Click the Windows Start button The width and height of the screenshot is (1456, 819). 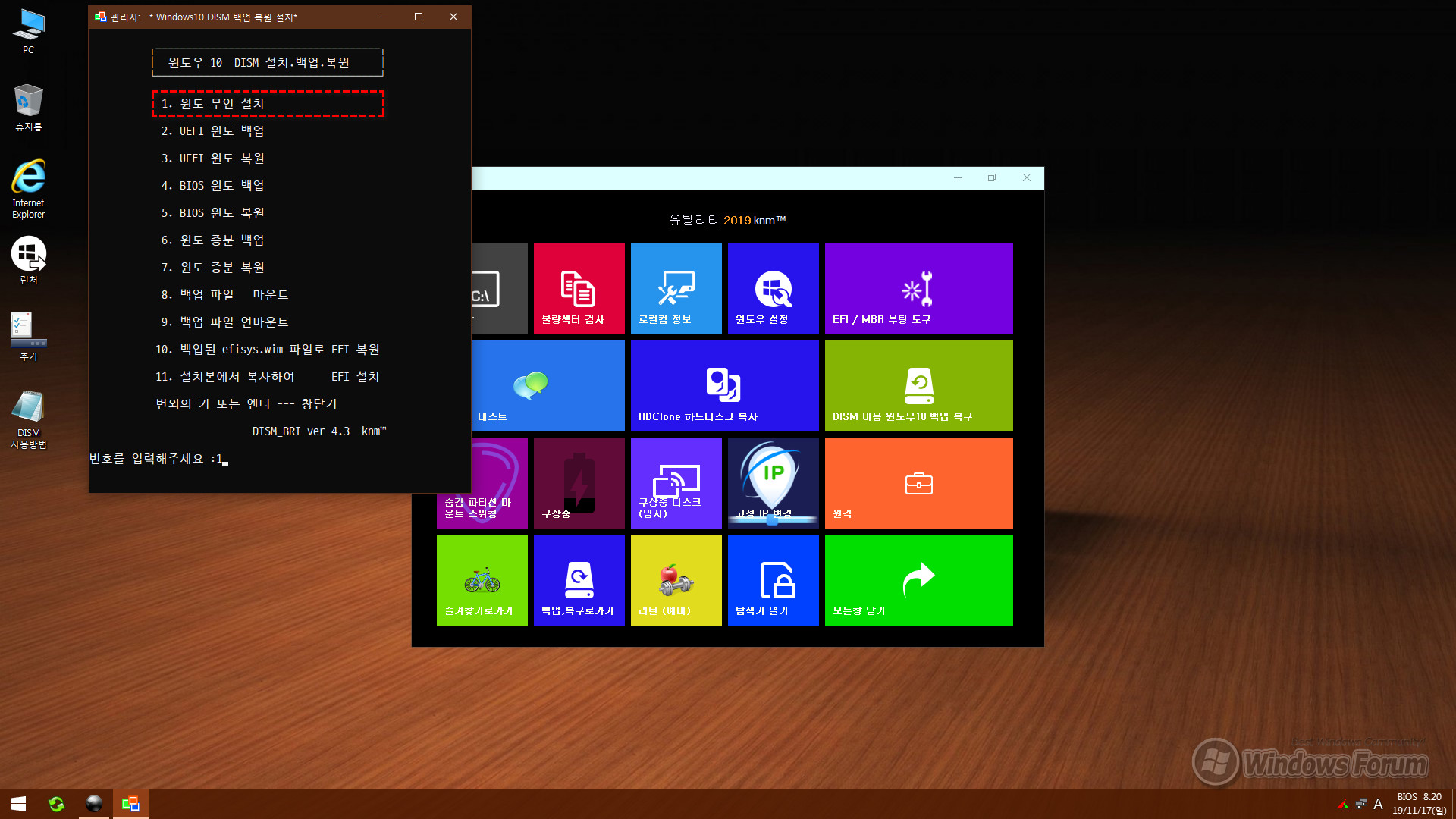click(18, 804)
